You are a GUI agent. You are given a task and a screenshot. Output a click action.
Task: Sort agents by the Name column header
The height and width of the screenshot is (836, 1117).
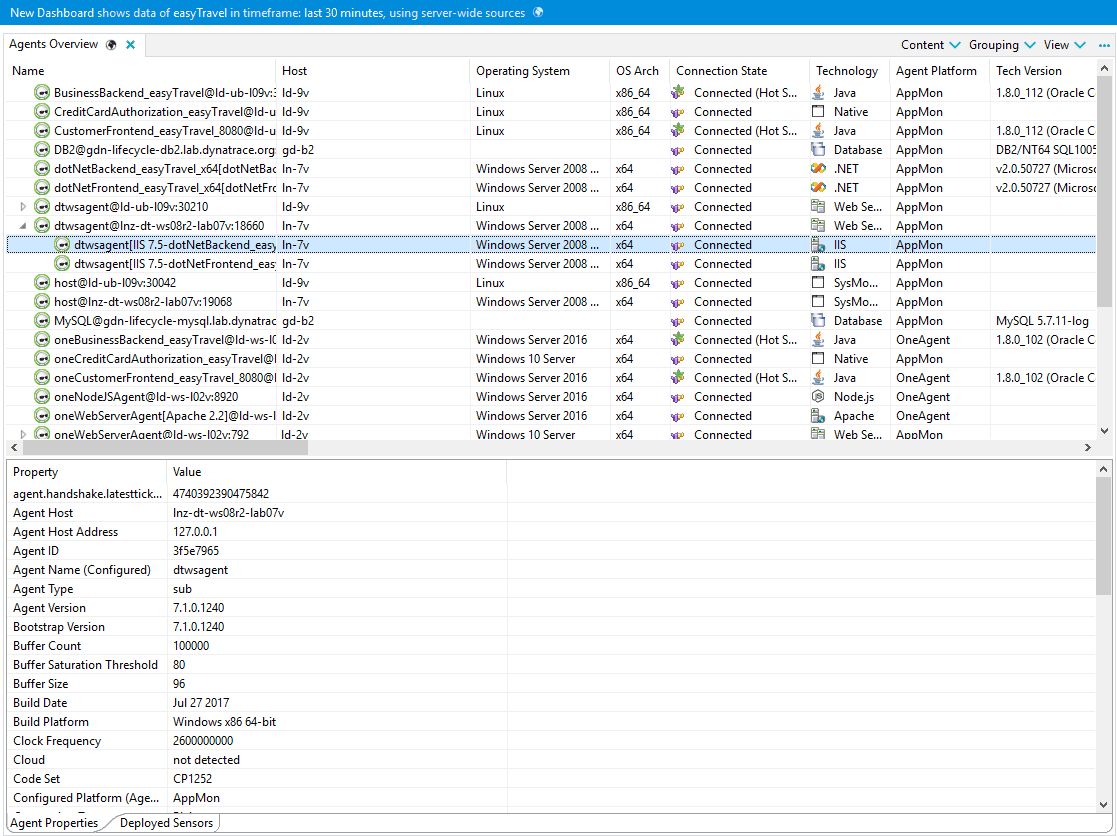[141, 70]
